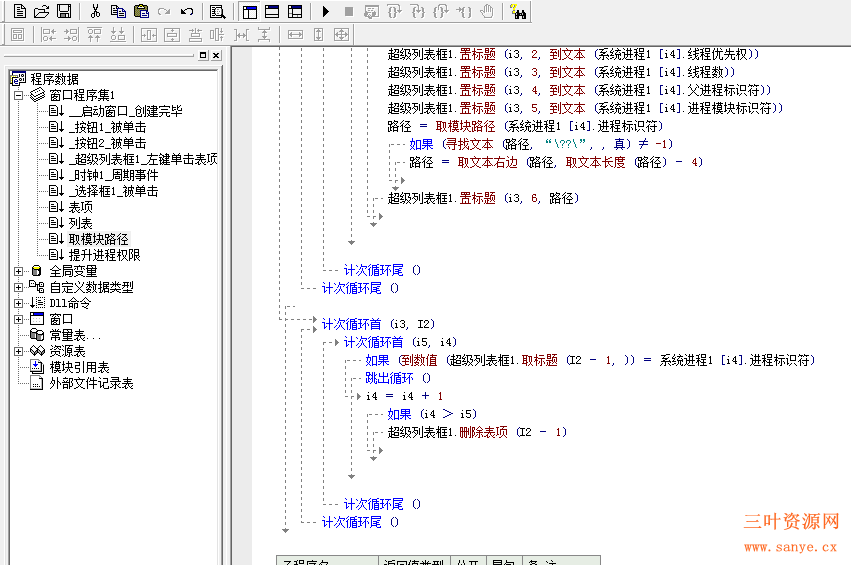Image resolution: width=851 pixels, height=565 pixels.
Task: Make same height icon in layout toolbar
Action: pyautogui.click(x=319, y=35)
